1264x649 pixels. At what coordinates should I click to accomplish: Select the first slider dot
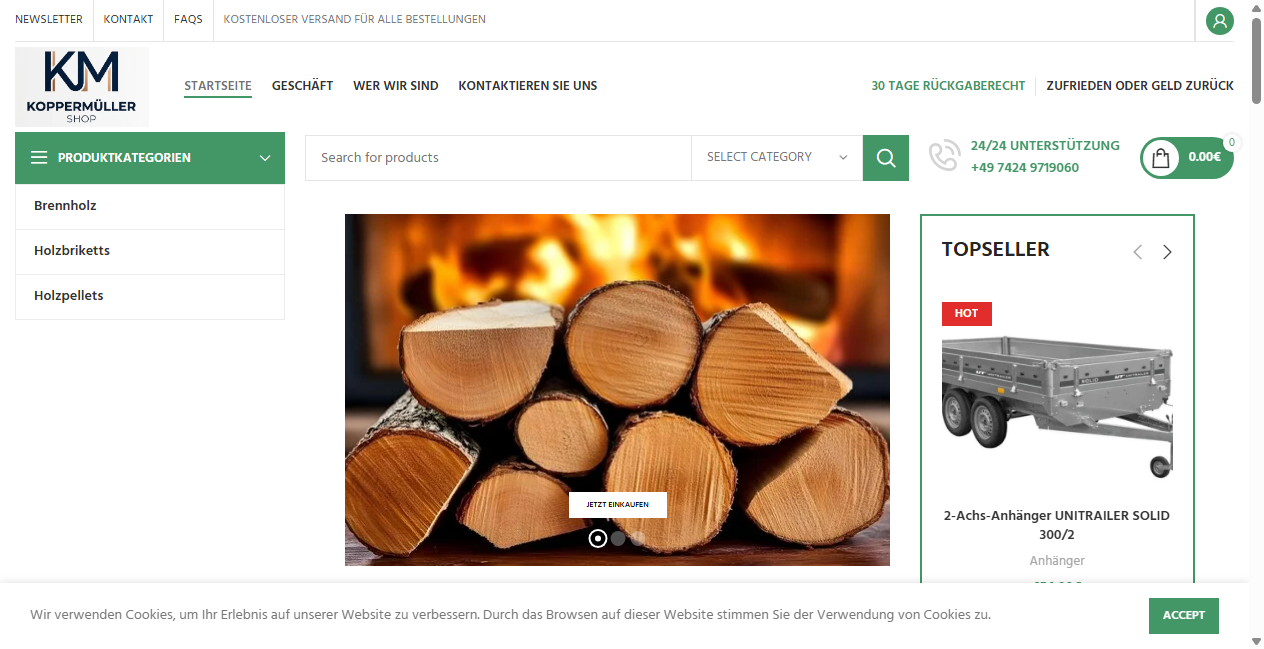[598, 538]
